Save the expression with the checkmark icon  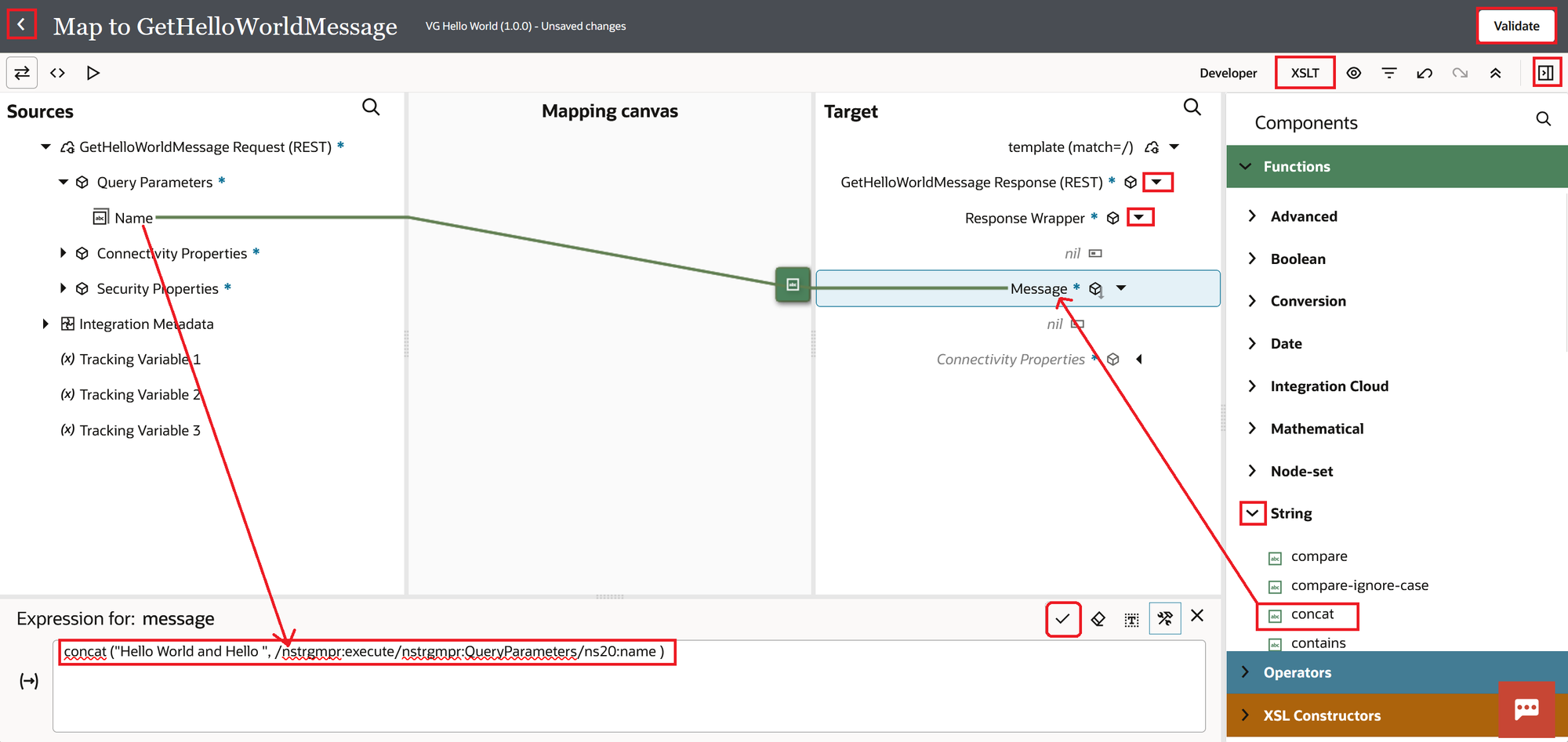click(1062, 619)
